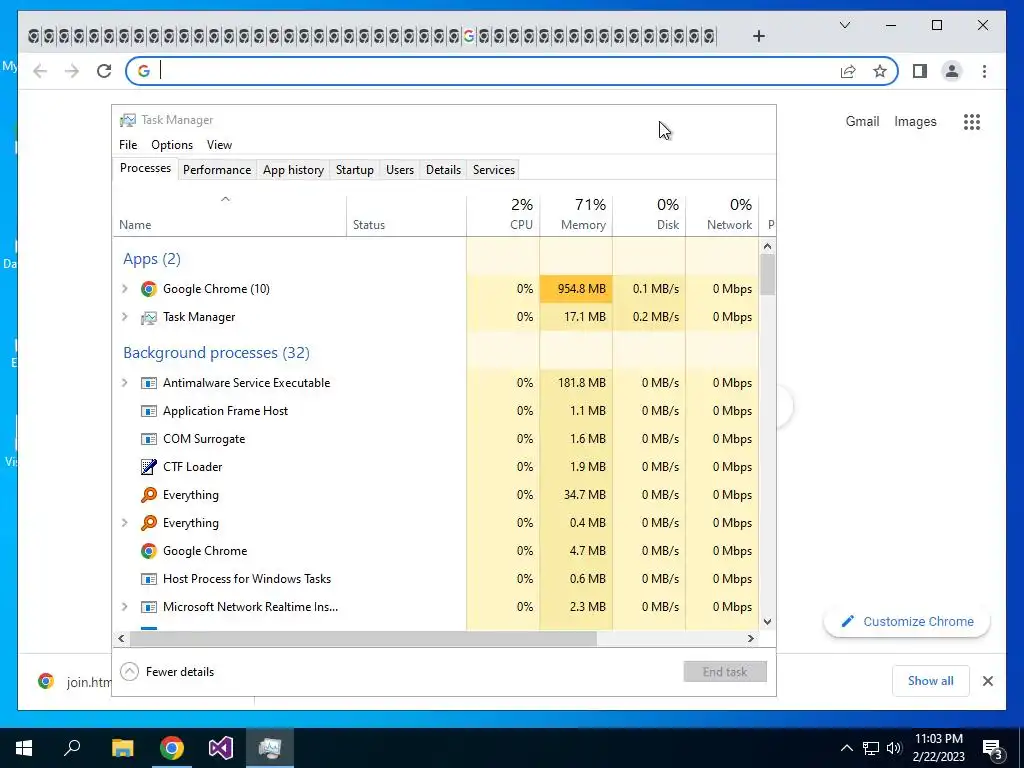The height and width of the screenshot is (768, 1024).
Task: Click the Background processes (32) heading
Action: 216,353
